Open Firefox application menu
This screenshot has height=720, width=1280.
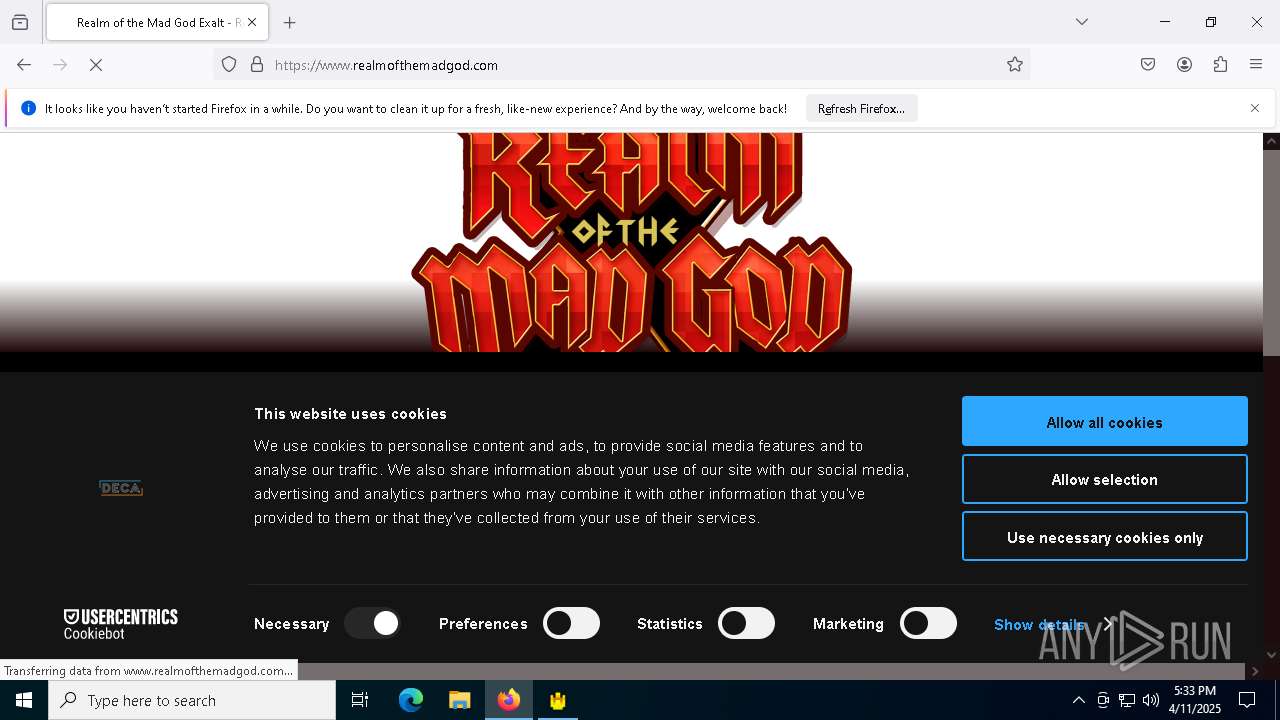click(1256, 65)
